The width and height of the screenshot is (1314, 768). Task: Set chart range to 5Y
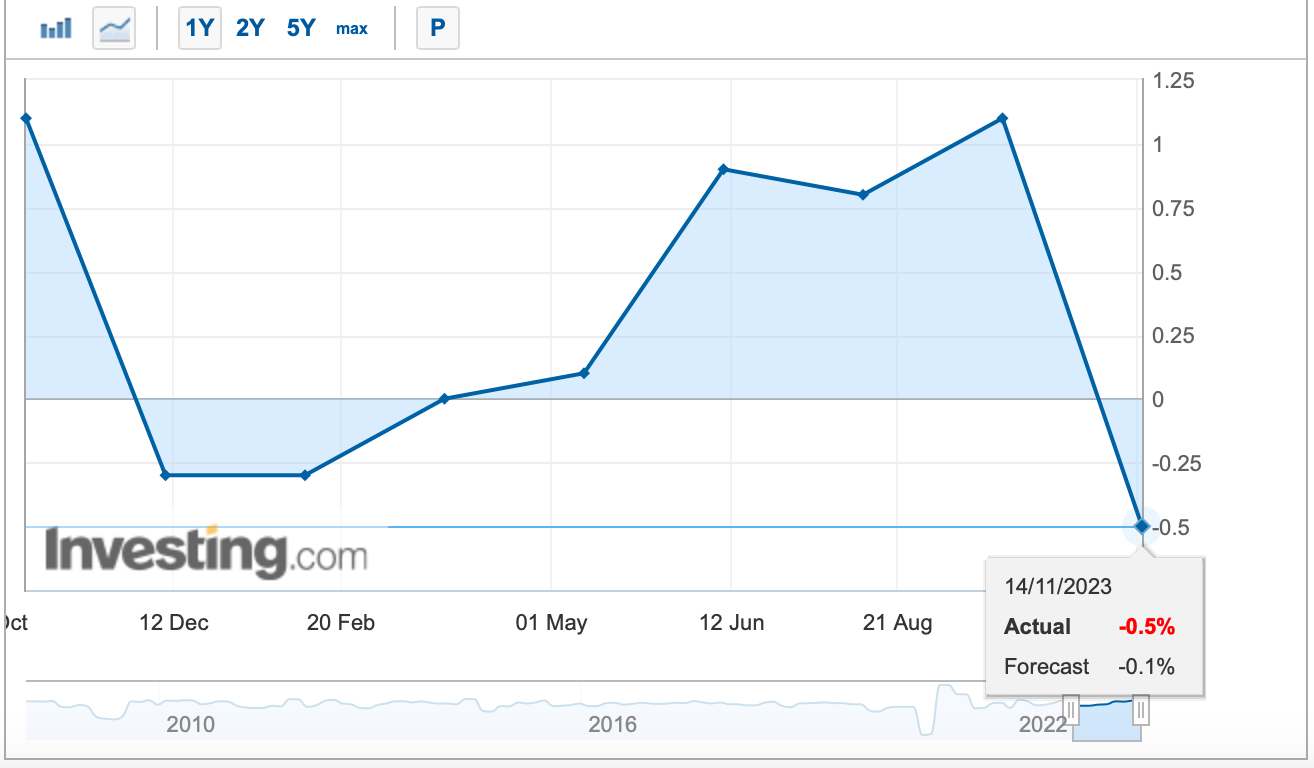tap(301, 28)
